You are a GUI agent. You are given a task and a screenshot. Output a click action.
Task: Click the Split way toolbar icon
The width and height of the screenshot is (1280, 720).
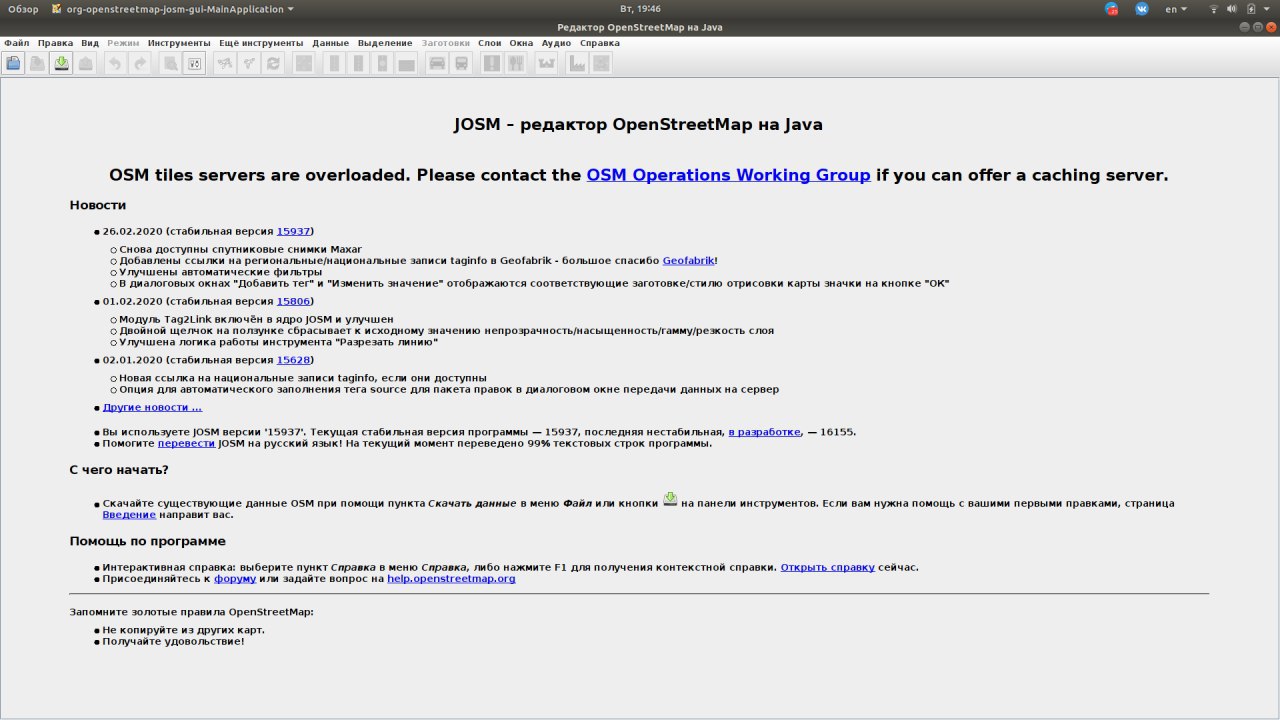225,64
